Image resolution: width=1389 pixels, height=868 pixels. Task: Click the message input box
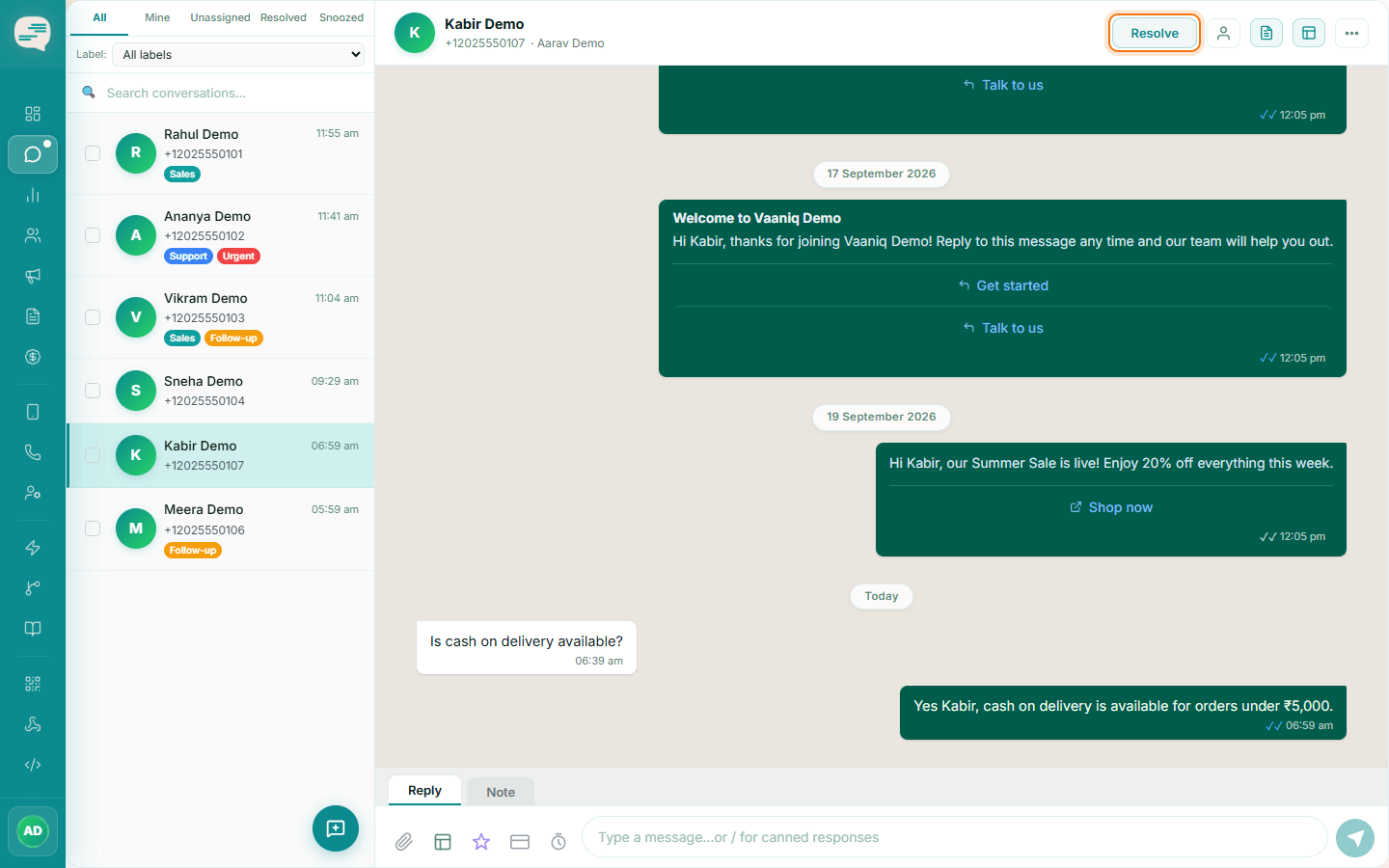coord(955,837)
